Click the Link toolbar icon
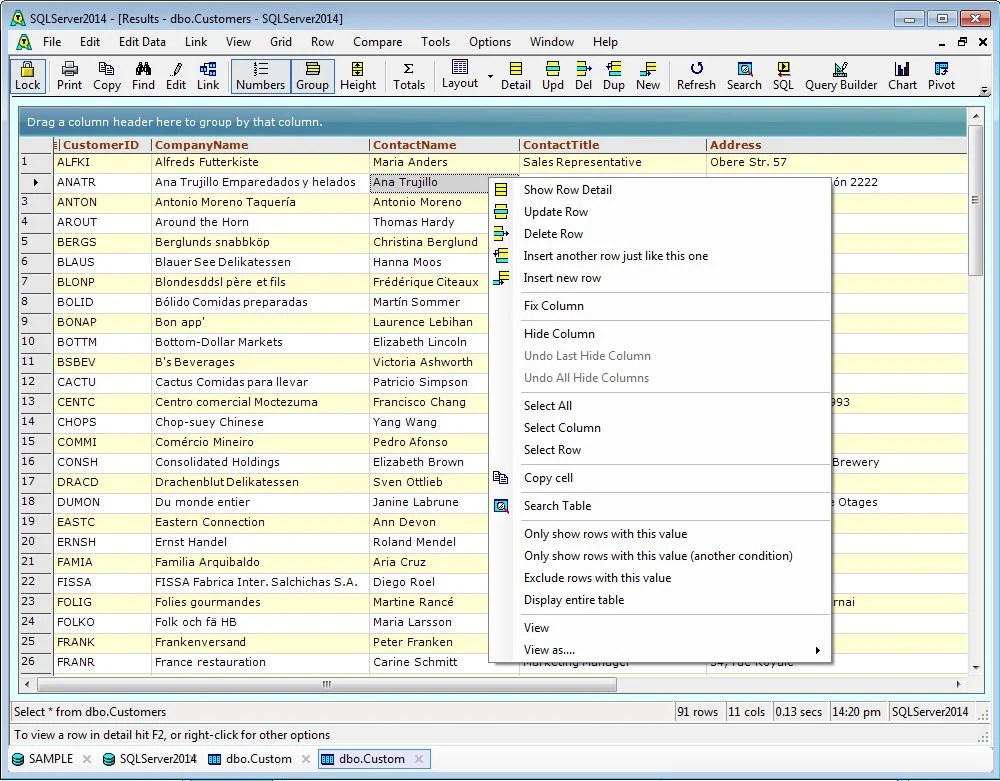This screenshot has height=781, width=1000. (x=208, y=76)
